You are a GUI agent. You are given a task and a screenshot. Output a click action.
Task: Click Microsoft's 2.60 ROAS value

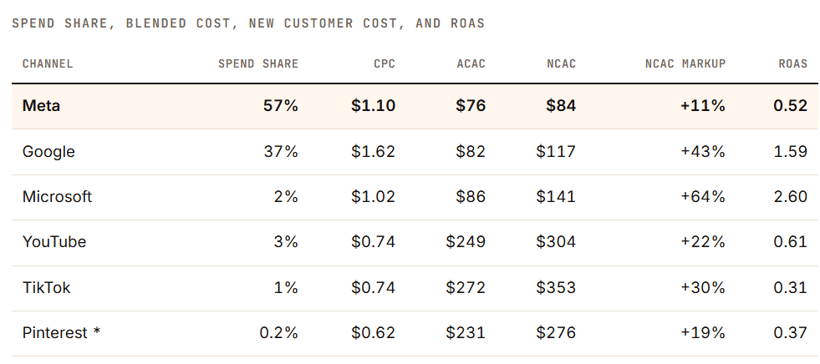[790, 197]
